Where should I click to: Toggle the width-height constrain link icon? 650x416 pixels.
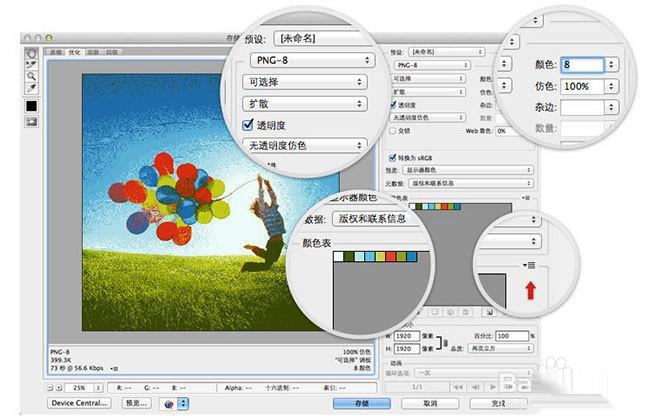(x=444, y=343)
